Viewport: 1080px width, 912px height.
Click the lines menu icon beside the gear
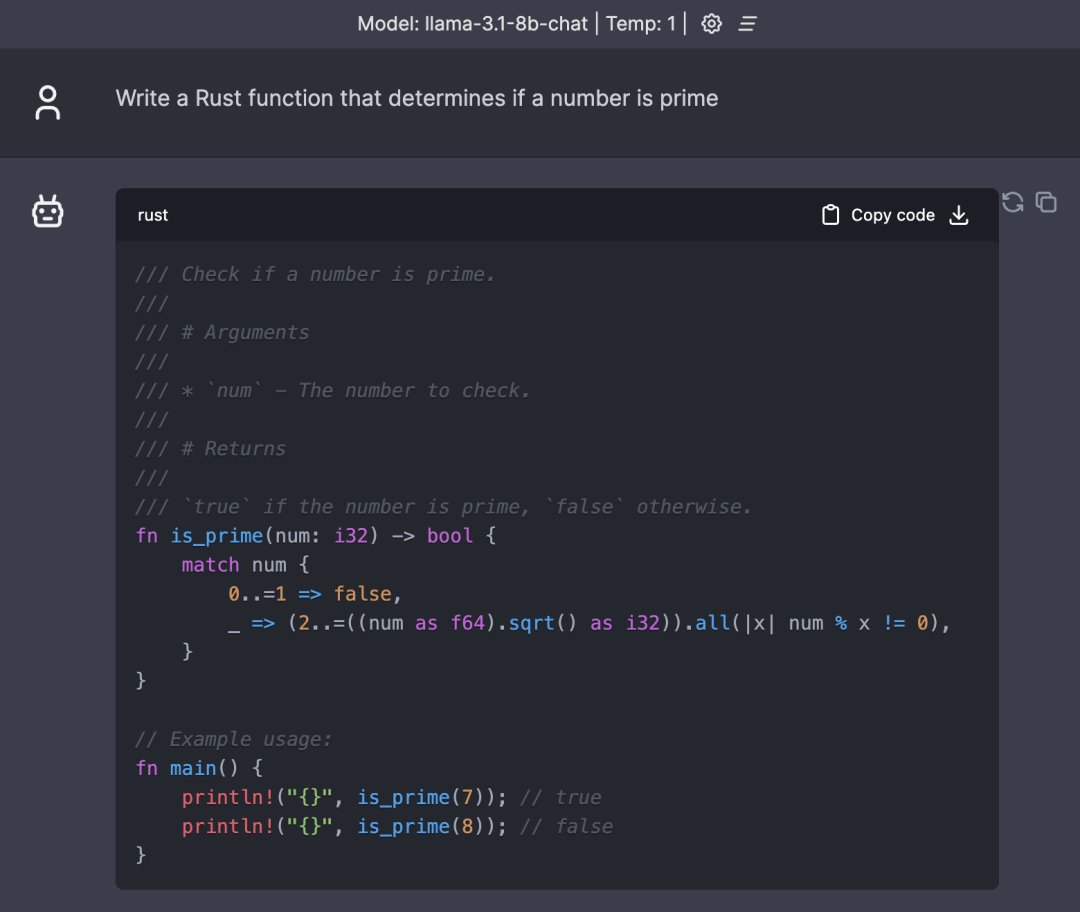pos(747,24)
